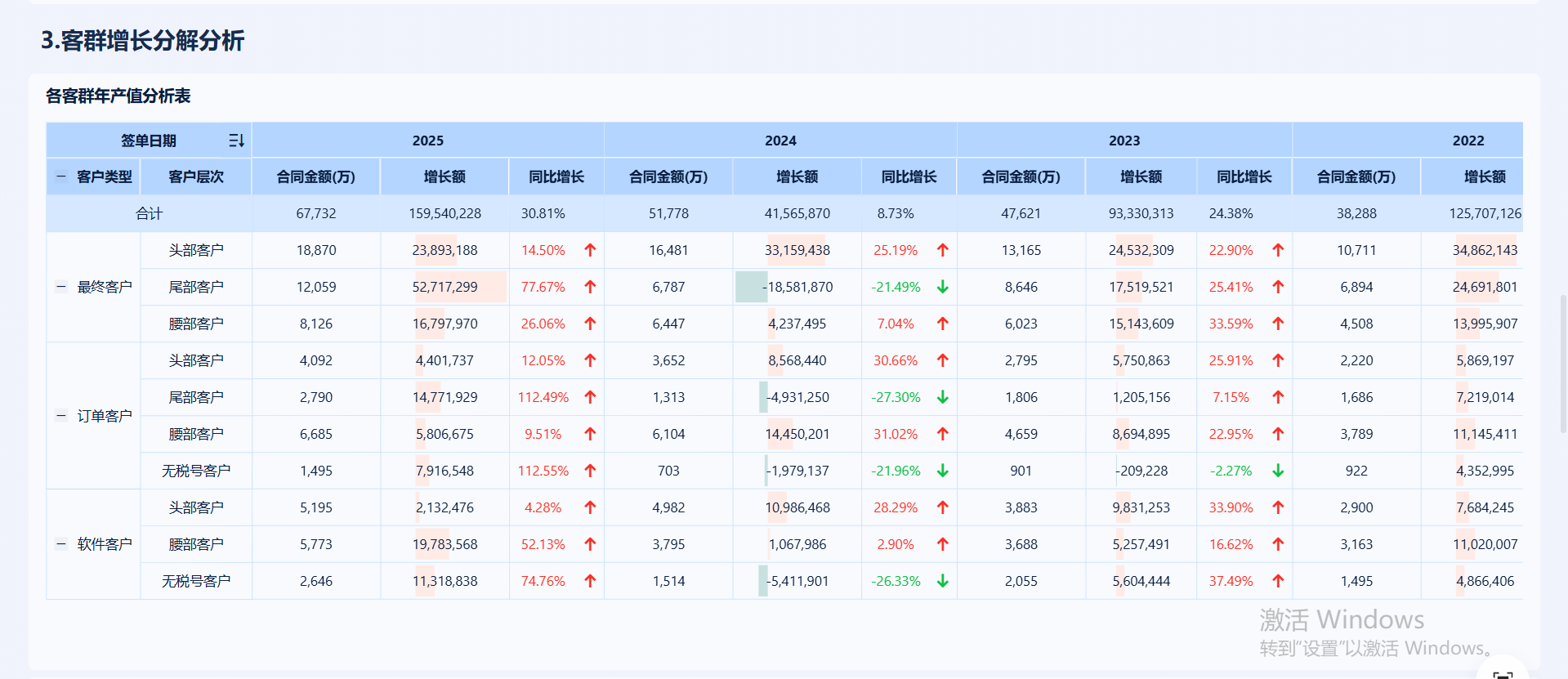The image size is (1568, 679).
Task: Click the red up arrow beside 37.49%
Action: [1278, 581]
